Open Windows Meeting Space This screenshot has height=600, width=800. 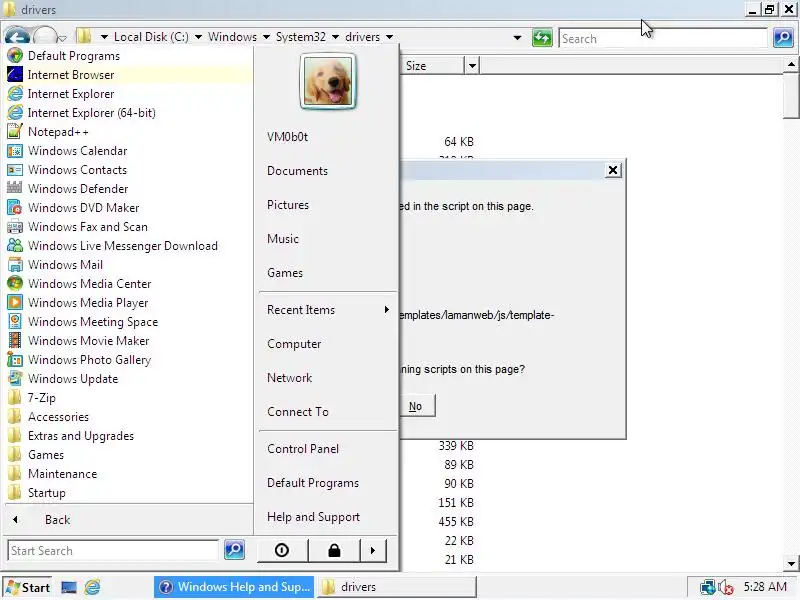click(92, 322)
